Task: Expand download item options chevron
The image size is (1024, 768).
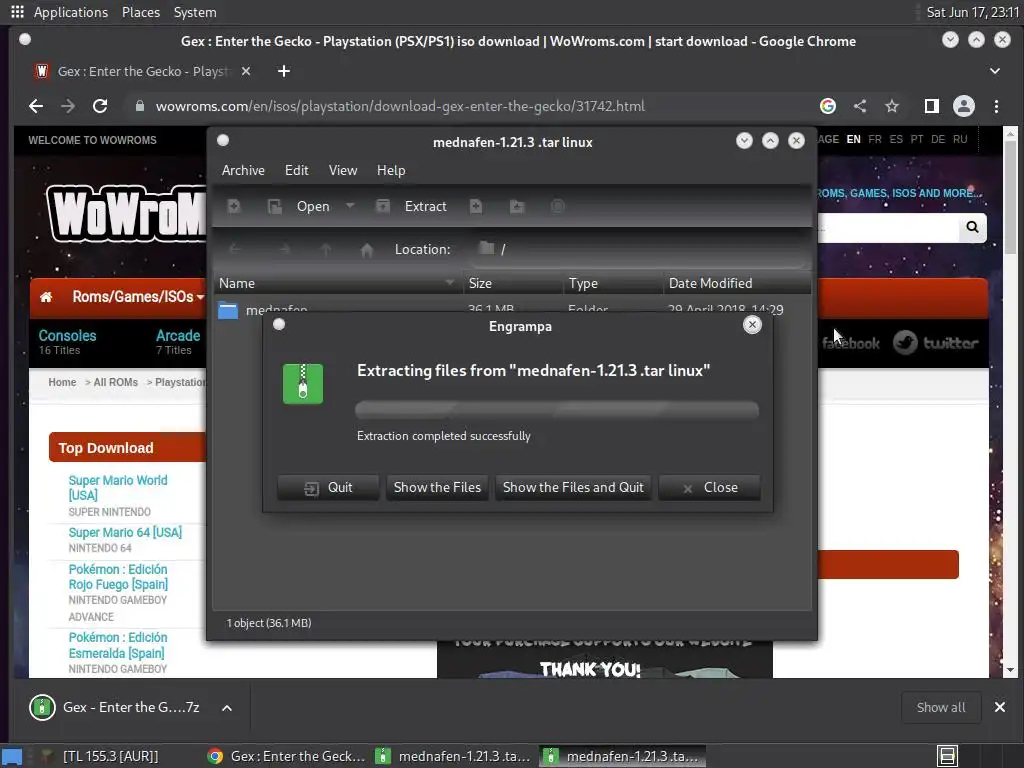Action: pos(227,708)
